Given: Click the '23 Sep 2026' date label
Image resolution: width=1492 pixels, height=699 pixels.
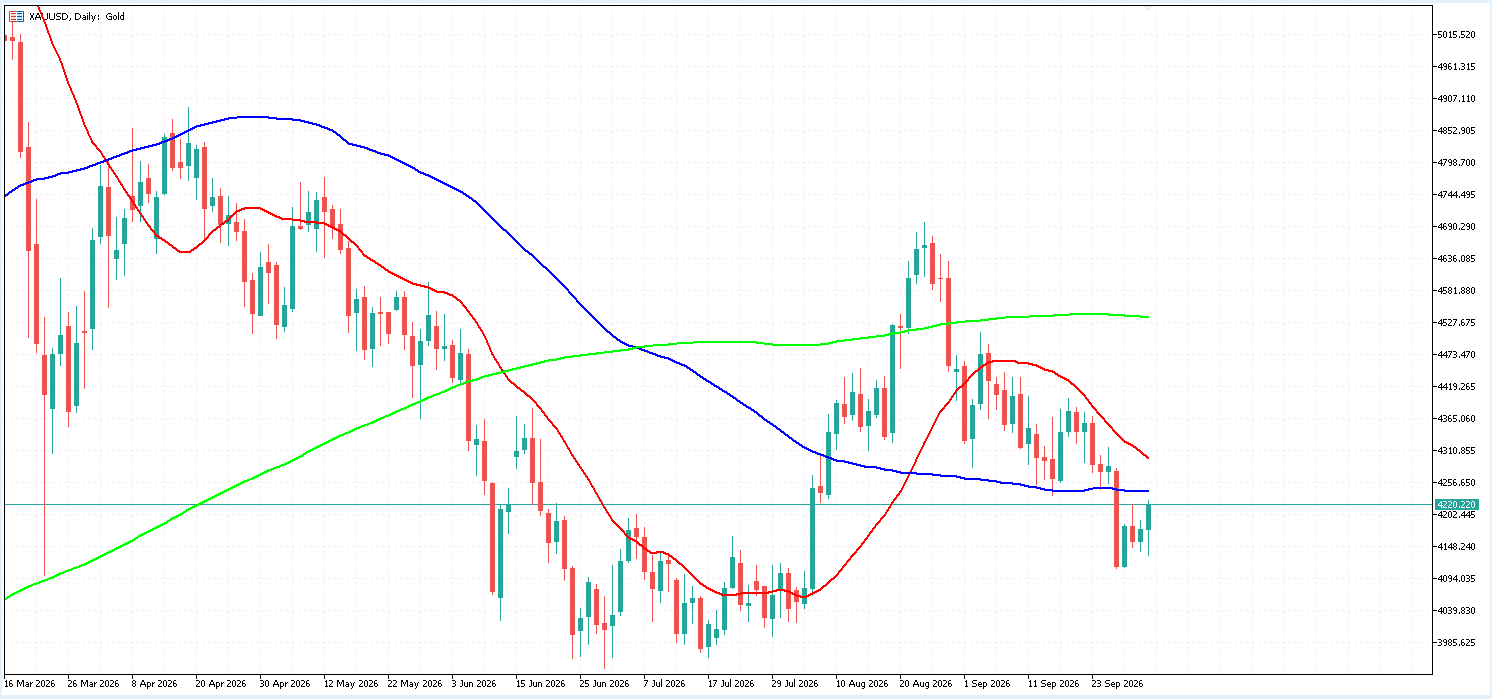Looking at the screenshot, I should 1117,684.
